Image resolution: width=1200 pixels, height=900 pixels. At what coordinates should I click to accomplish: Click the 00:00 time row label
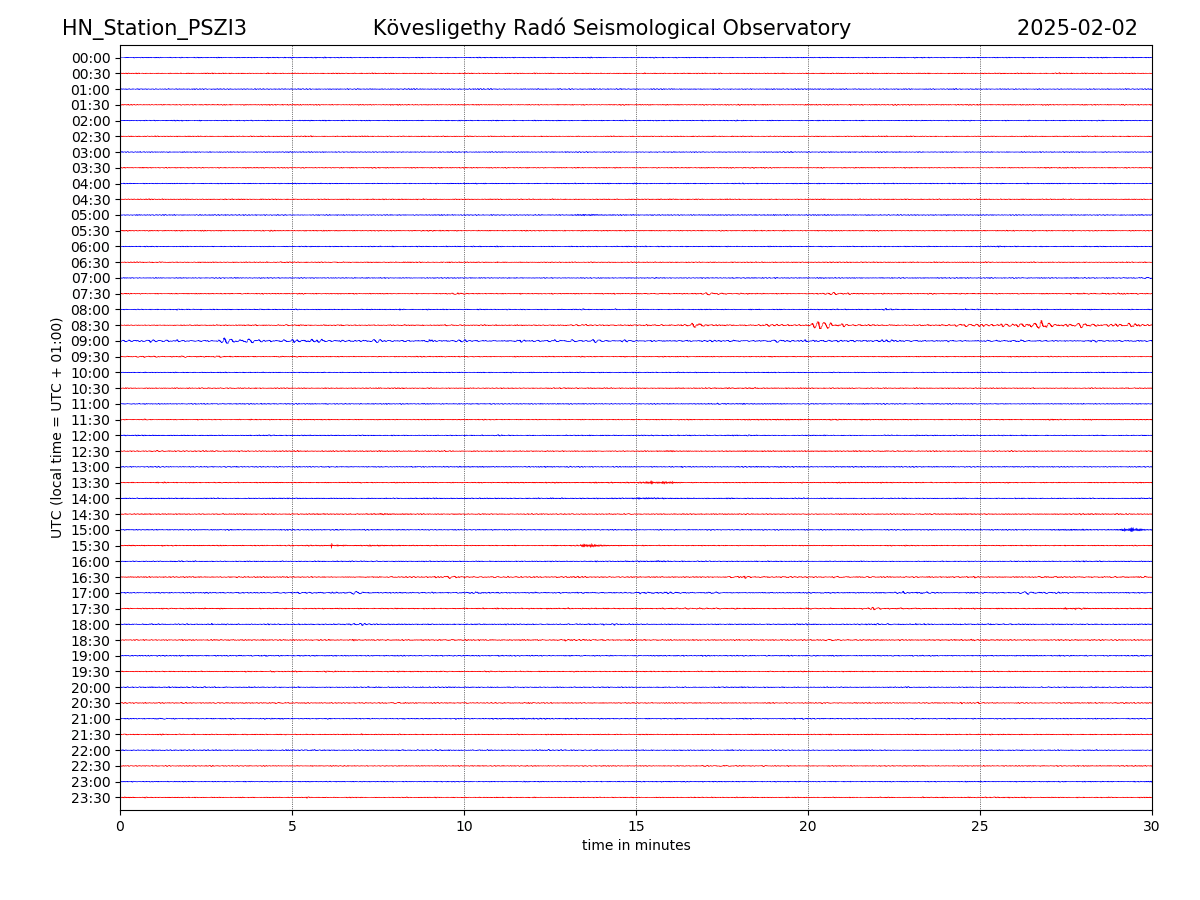tap(90, 58)
